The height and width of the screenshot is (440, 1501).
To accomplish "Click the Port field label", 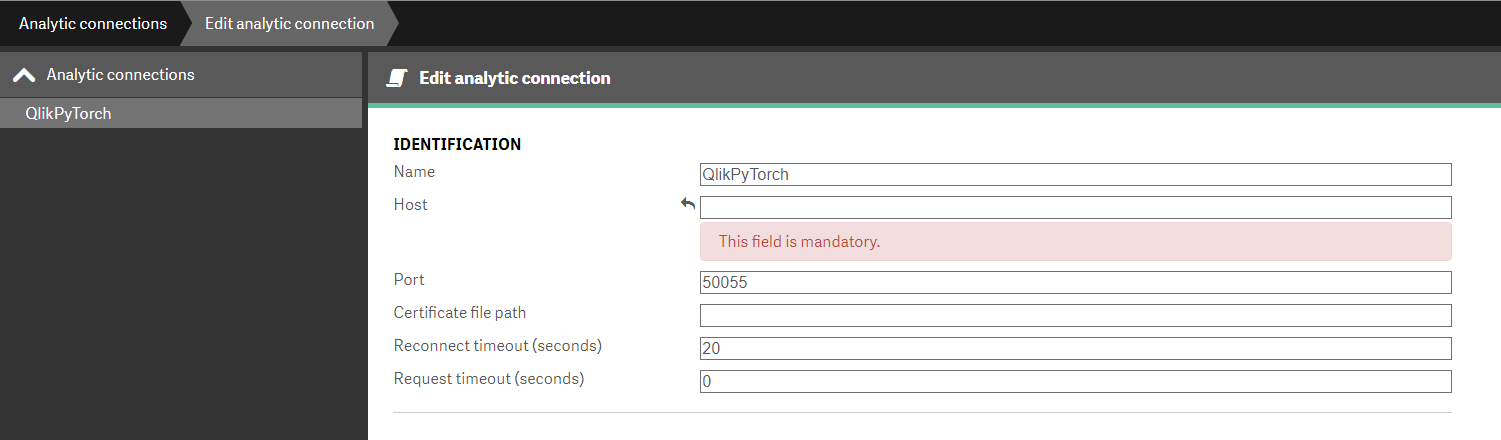I will click(409, 280).
